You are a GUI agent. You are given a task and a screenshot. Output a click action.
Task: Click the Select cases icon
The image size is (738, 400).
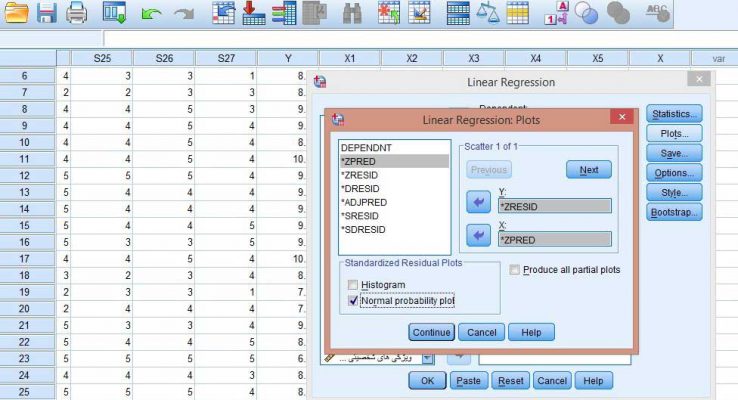[517, 13]
